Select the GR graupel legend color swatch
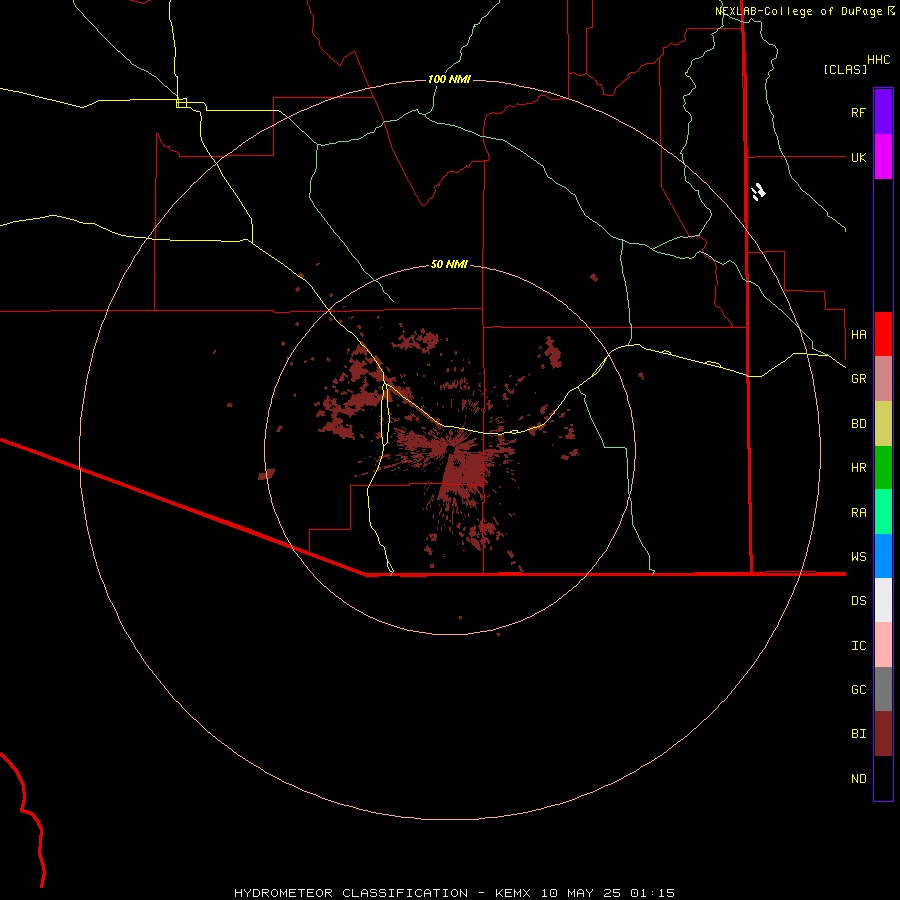The image size is (900, 900). [883, 379]
